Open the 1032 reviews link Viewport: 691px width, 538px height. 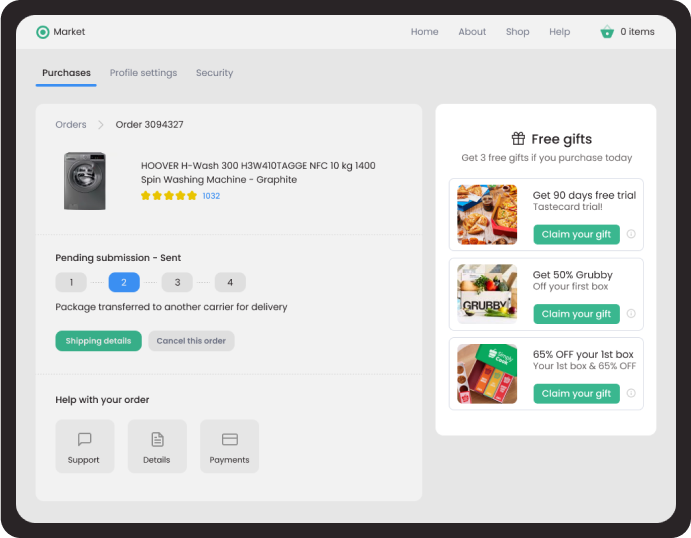[x=211, y=196]
